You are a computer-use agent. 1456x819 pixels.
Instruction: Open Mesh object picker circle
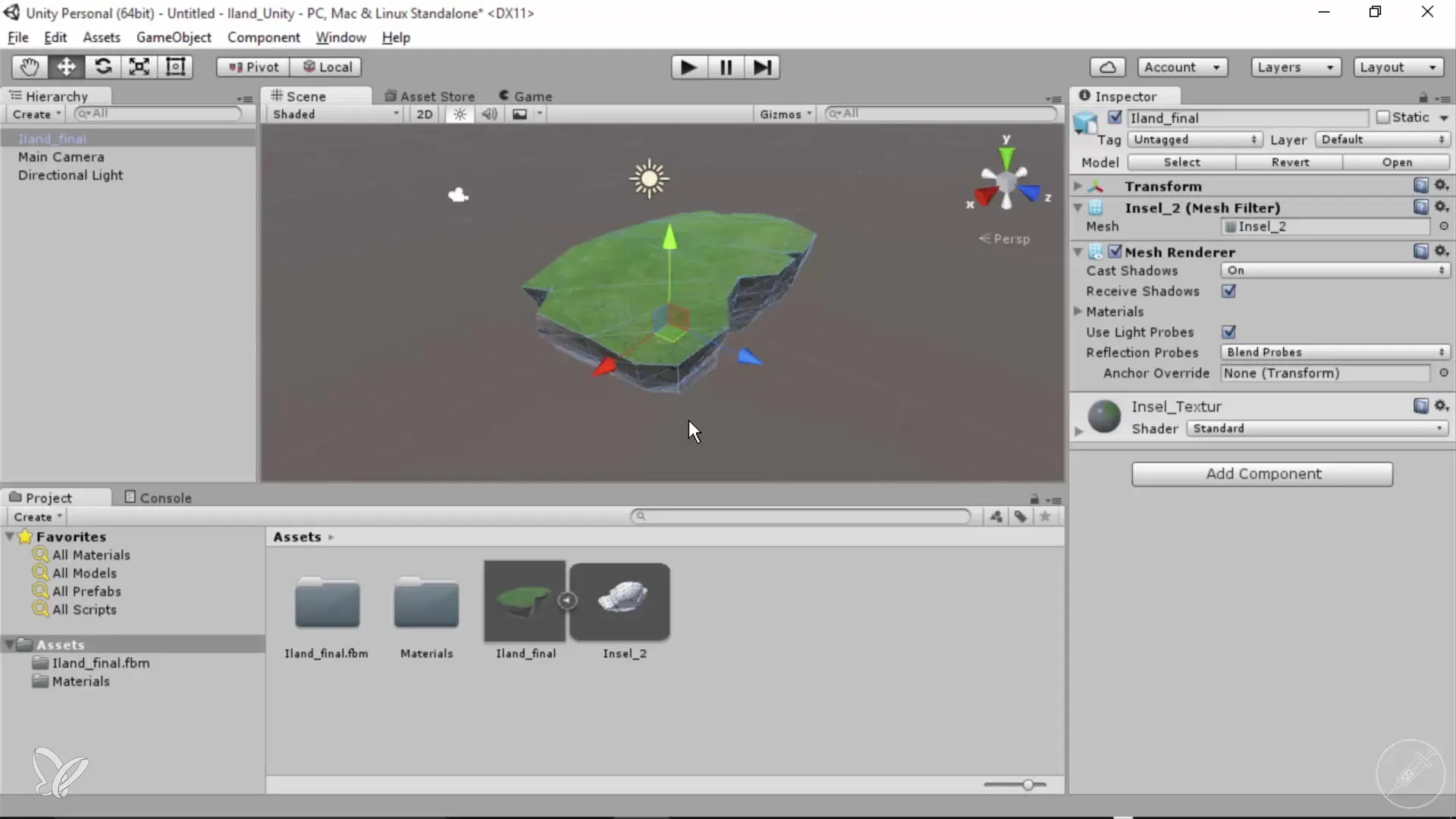[1443, 226]
